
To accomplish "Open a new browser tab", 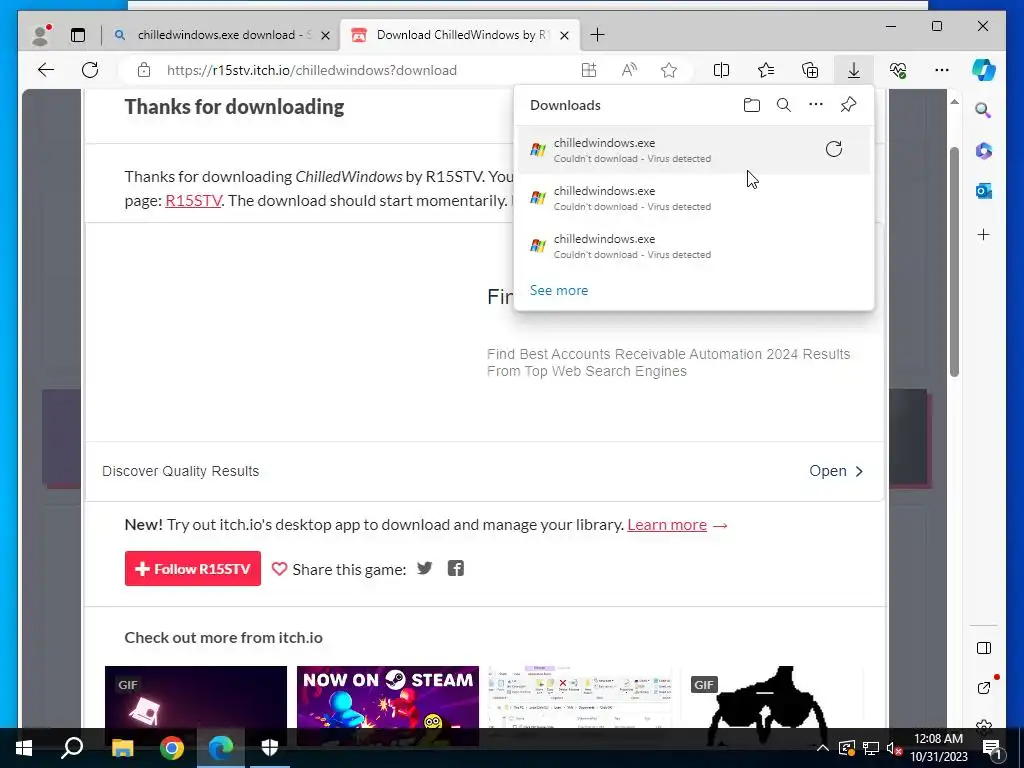I will pos(597,35).
